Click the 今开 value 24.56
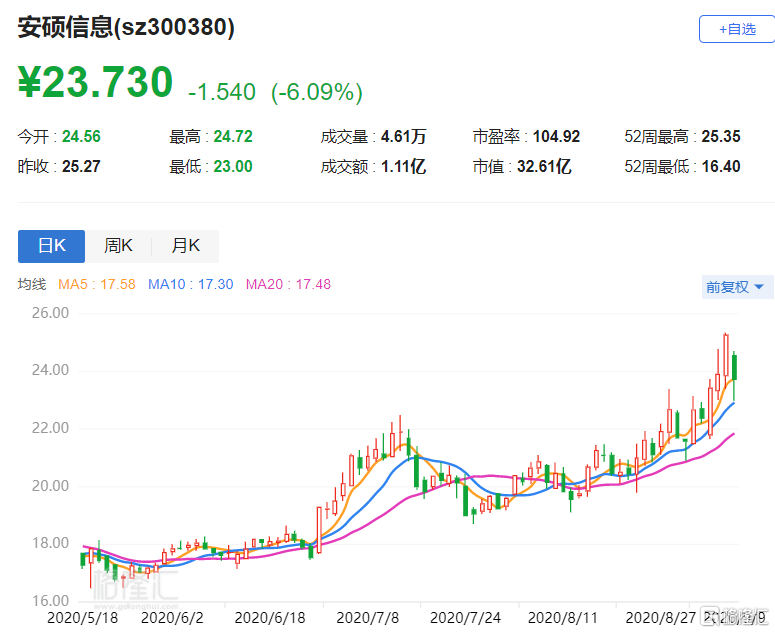The image size is (775, 633). click(x=81, y=136)
